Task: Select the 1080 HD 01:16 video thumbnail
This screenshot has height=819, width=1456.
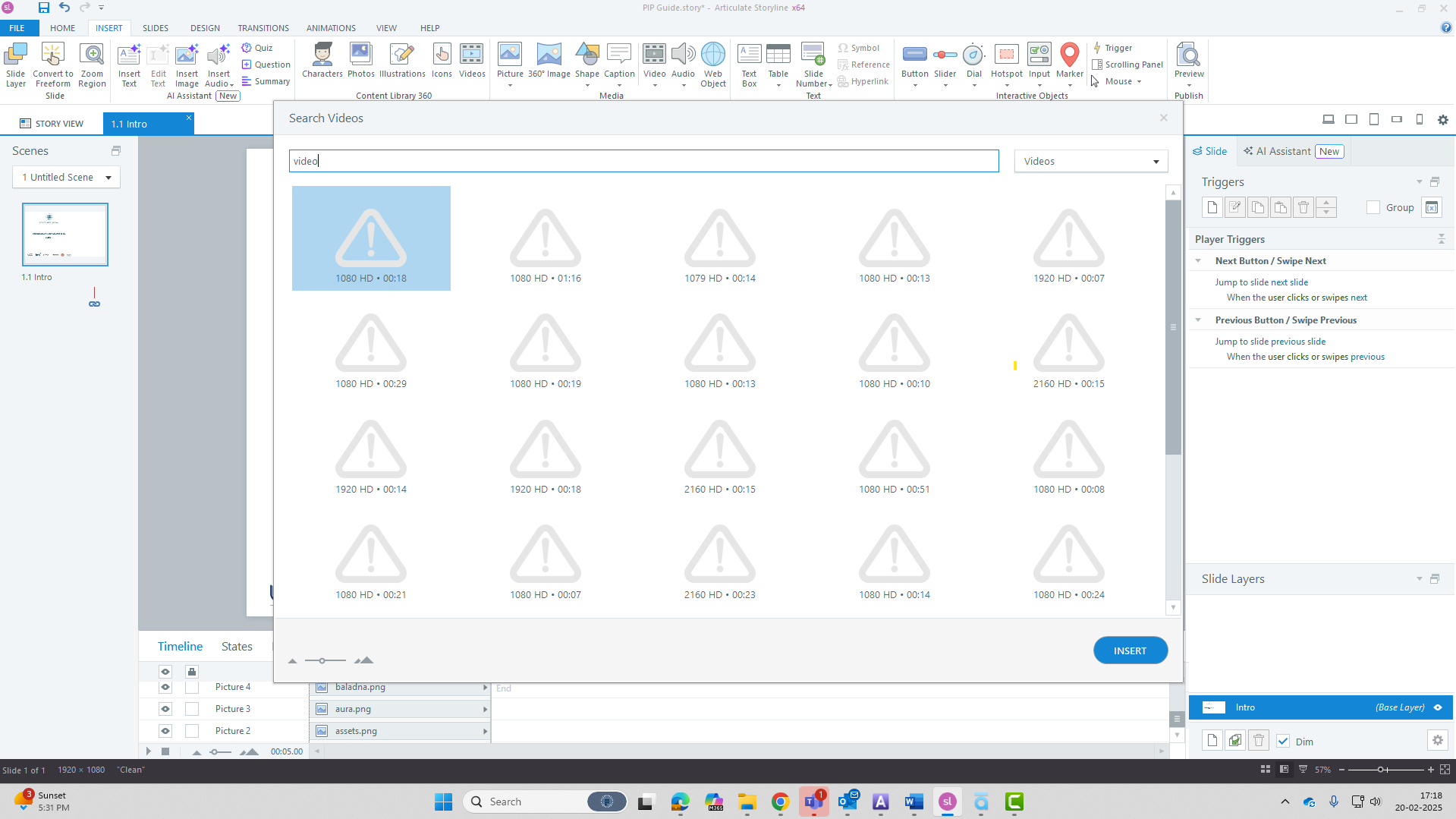Action: tap(545, 238)
